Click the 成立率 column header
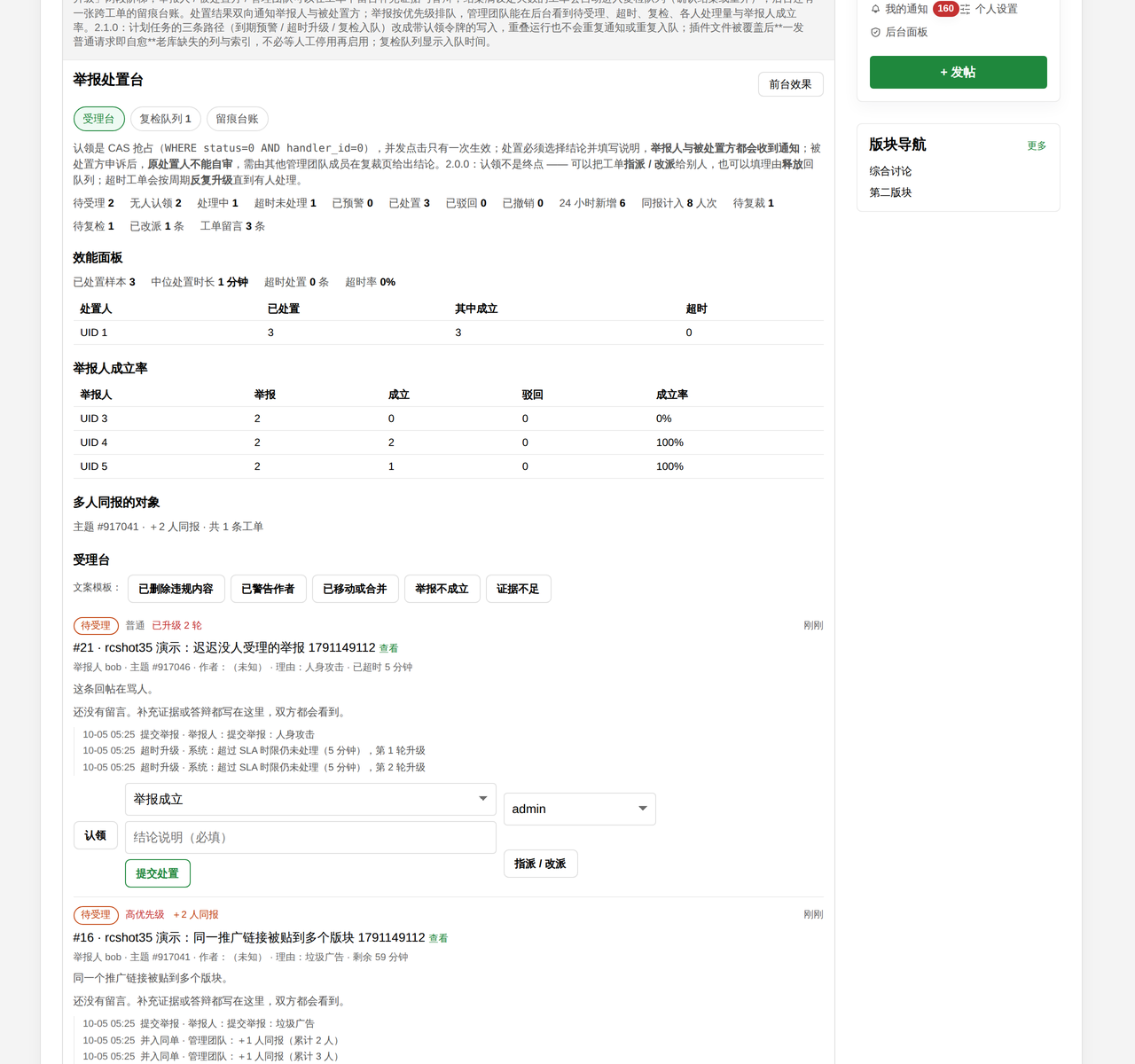 [x=672, y=395]
